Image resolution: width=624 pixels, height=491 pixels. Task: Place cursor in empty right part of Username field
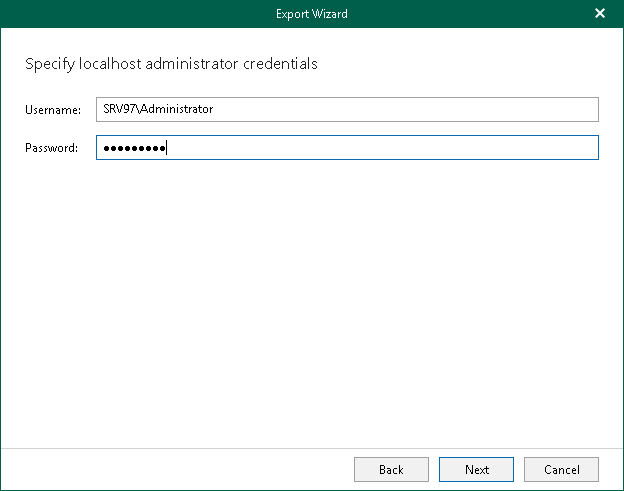click(x=450, y=109)
